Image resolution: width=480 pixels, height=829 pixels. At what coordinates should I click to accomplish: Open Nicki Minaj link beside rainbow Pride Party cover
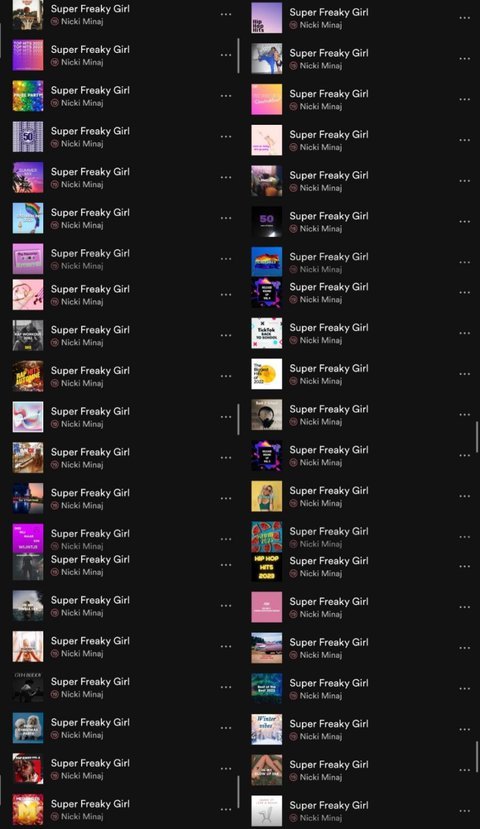(82, 103)
